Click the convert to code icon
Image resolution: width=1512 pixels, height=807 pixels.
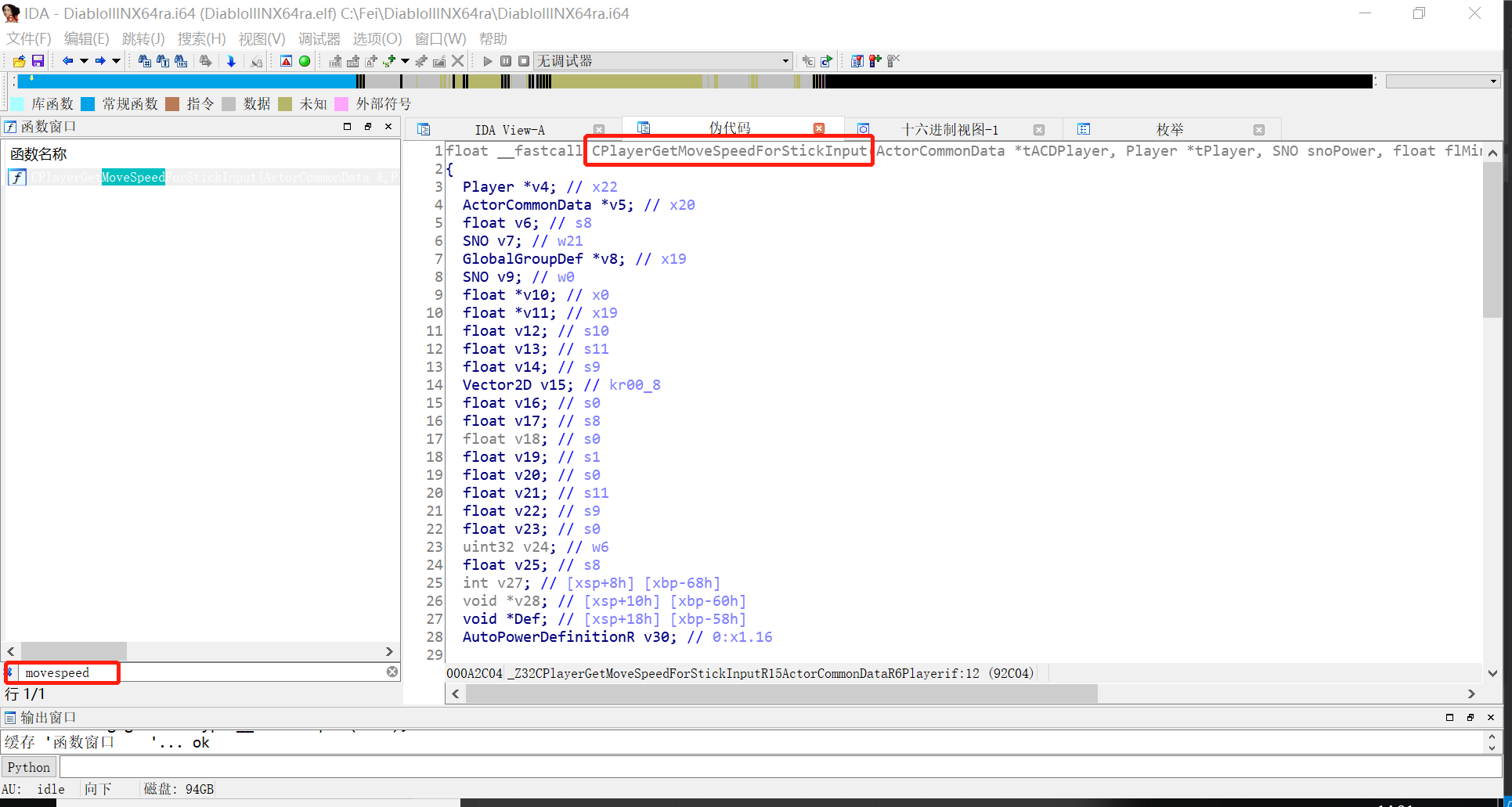point(335,61)
